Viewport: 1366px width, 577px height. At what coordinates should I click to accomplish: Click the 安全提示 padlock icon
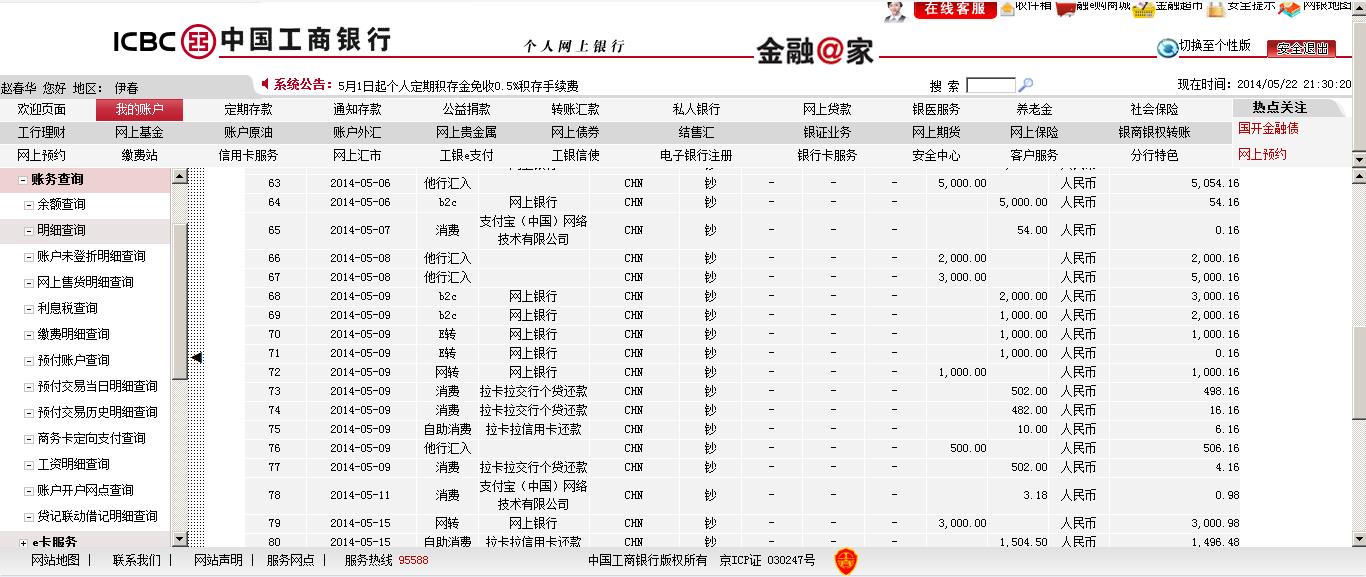click(1215, 9)
